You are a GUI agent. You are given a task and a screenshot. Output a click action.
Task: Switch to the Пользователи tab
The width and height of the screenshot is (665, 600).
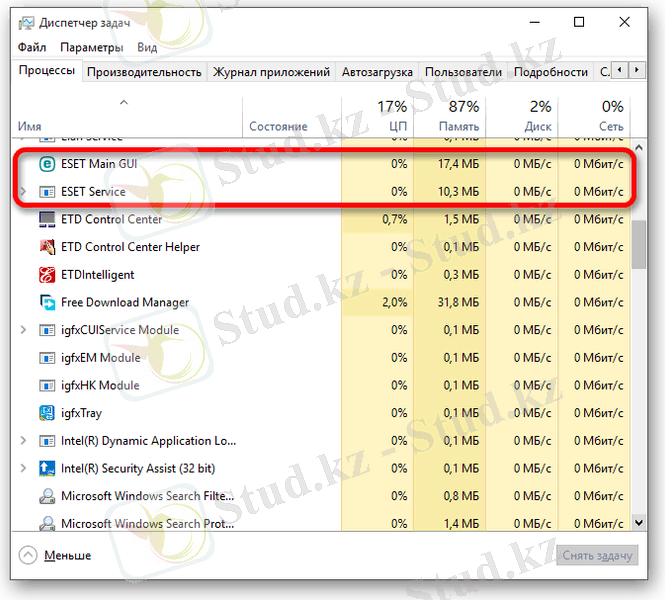click(x=463, y=72)
